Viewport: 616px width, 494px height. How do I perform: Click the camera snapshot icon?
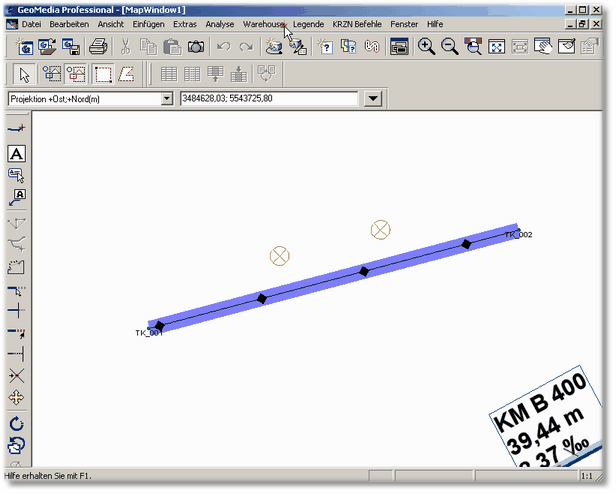[197, 46]
